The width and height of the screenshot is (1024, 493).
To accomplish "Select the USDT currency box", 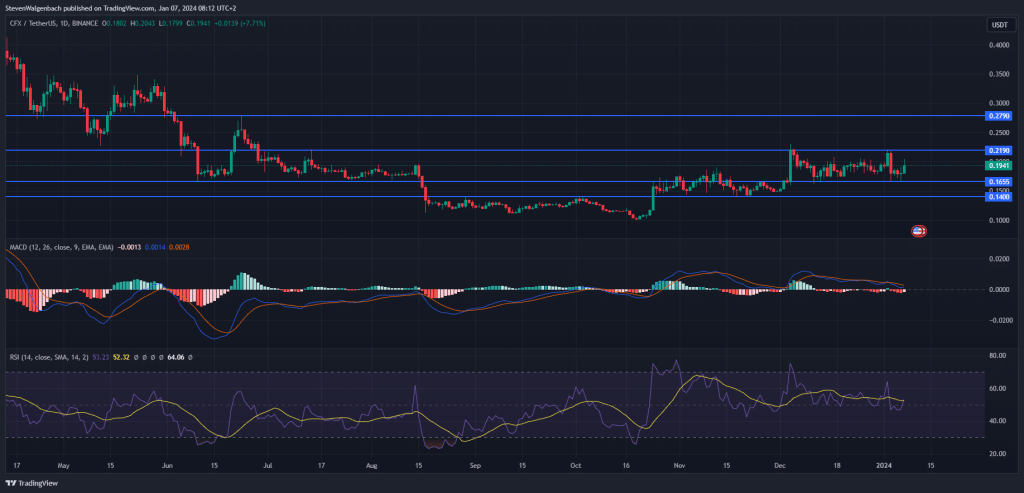I will click(998, 24).
